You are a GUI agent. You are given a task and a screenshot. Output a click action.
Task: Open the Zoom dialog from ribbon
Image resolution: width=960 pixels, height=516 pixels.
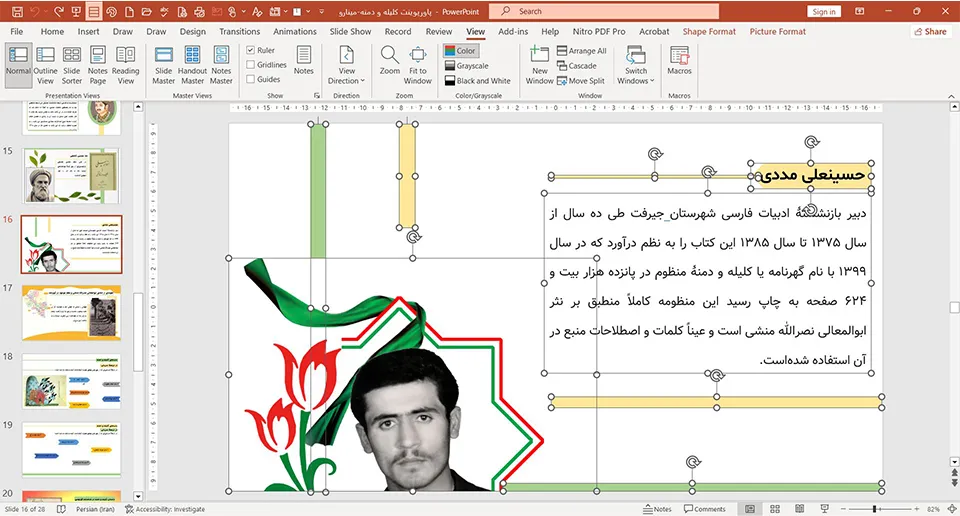pos(389,61)
